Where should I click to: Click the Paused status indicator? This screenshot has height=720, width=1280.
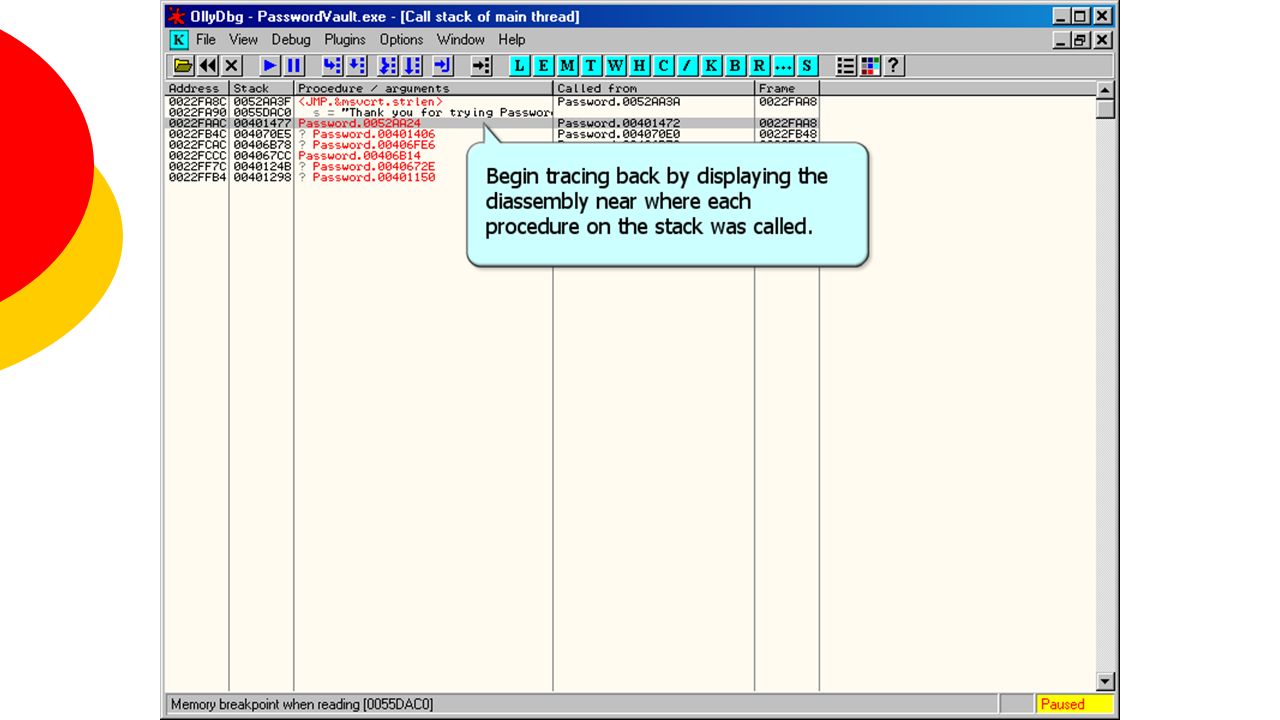(1074, 704)
